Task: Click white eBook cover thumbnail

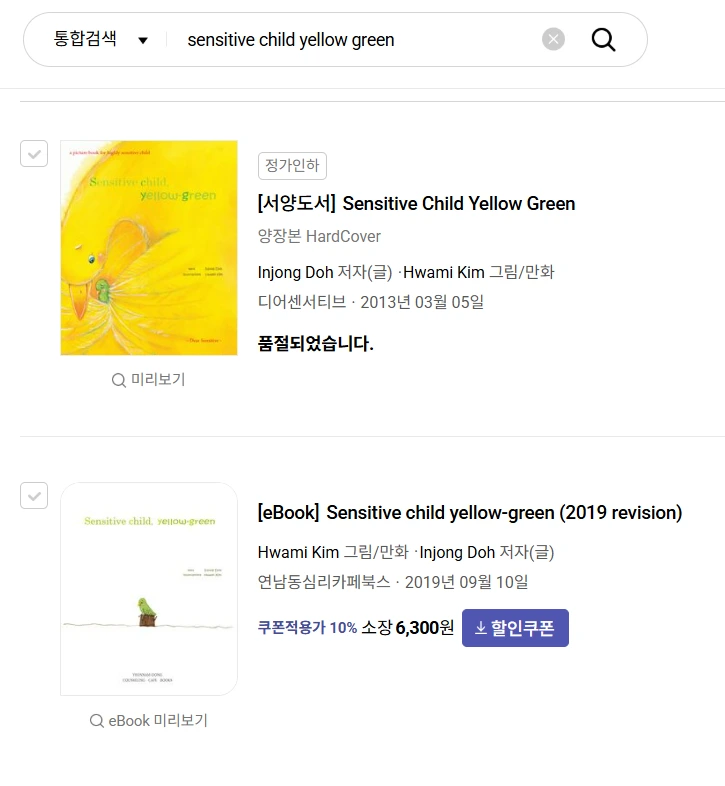Action: pos(149,588)
